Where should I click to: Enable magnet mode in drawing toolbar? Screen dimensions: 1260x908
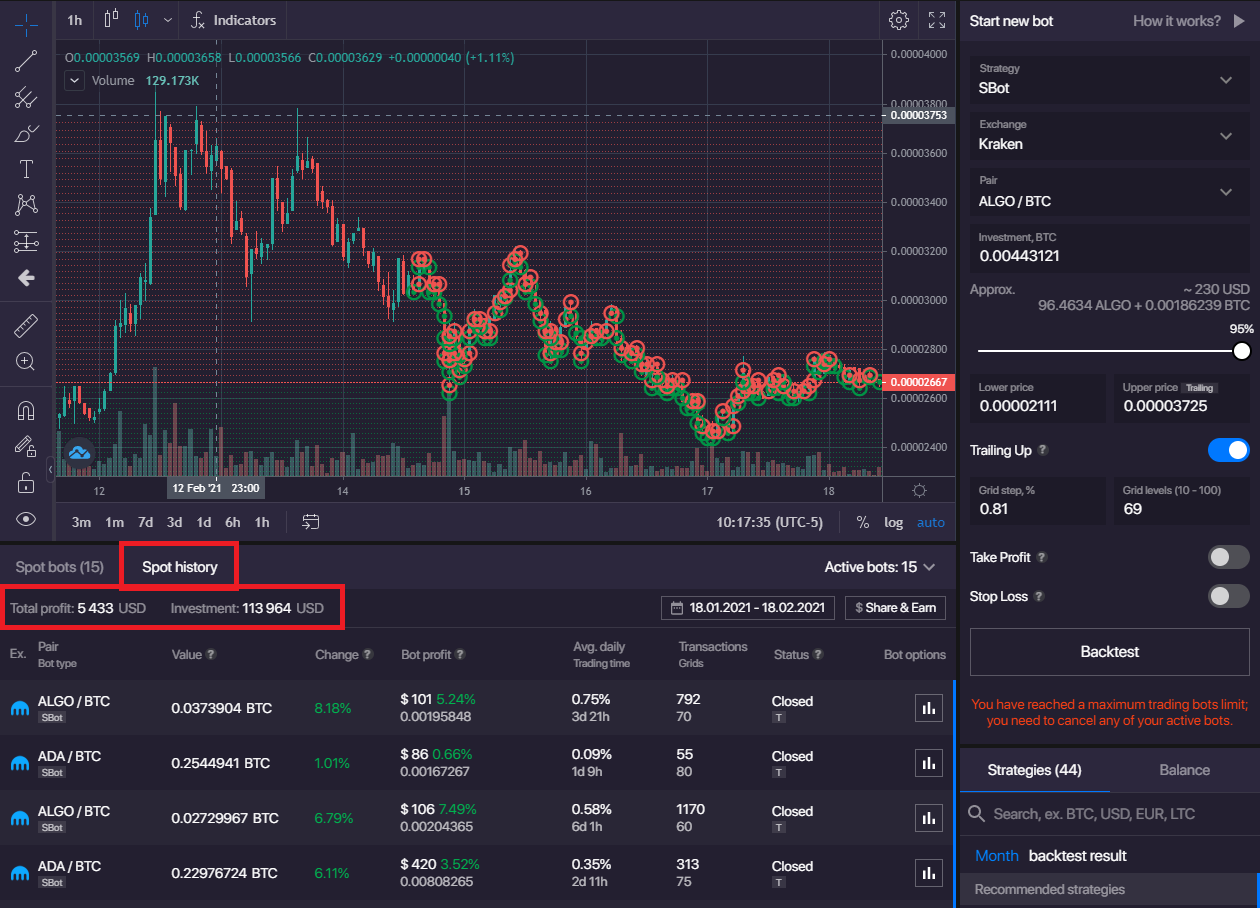(26, 410)
